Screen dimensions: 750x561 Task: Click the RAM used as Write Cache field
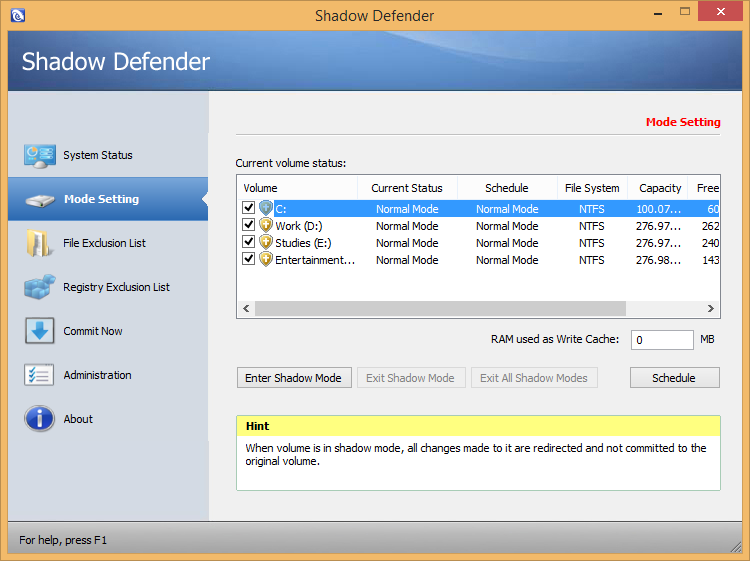point(662,340)
